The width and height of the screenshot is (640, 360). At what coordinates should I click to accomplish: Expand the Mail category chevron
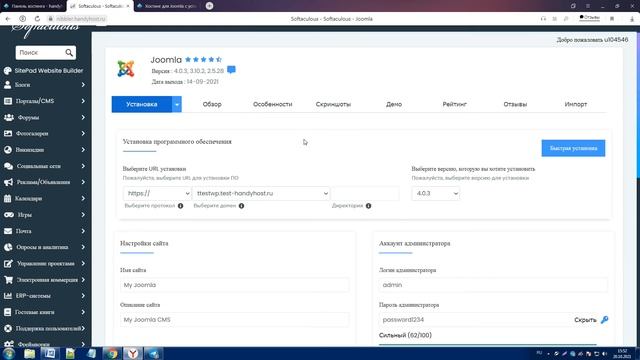point(83,231)
